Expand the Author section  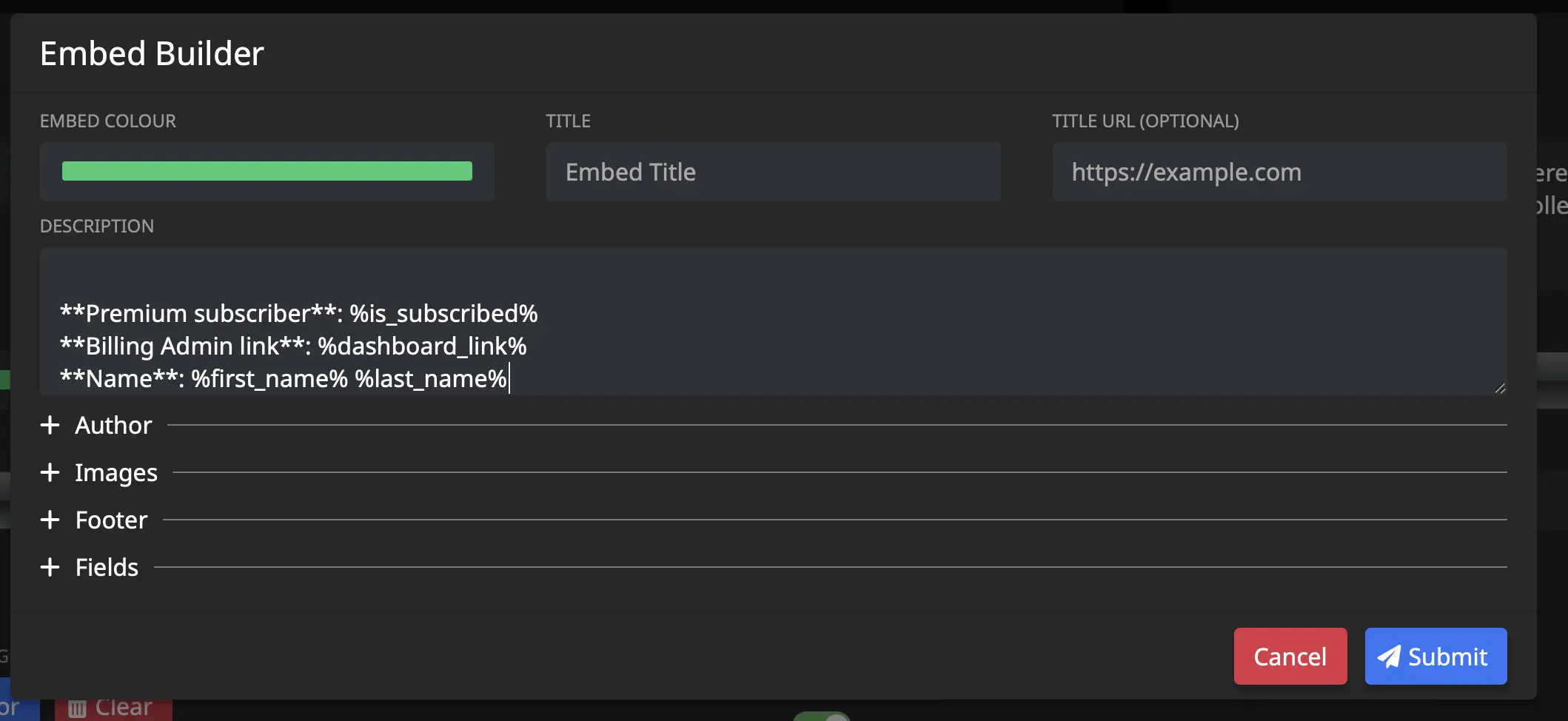click(x=113, y=424)
